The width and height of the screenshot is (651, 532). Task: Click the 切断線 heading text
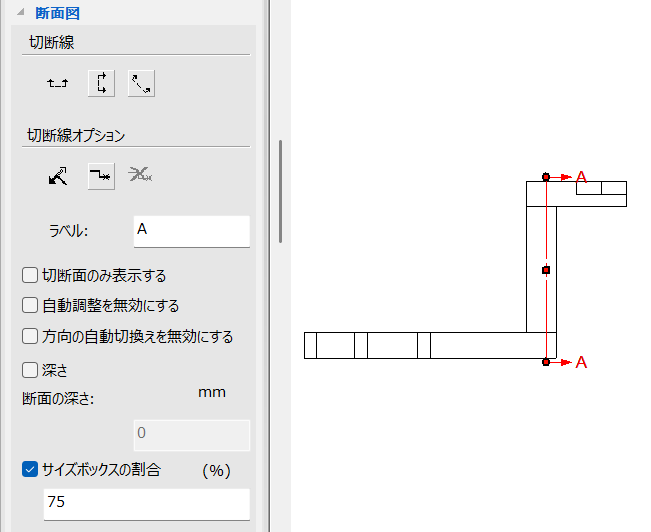(51, 42)
